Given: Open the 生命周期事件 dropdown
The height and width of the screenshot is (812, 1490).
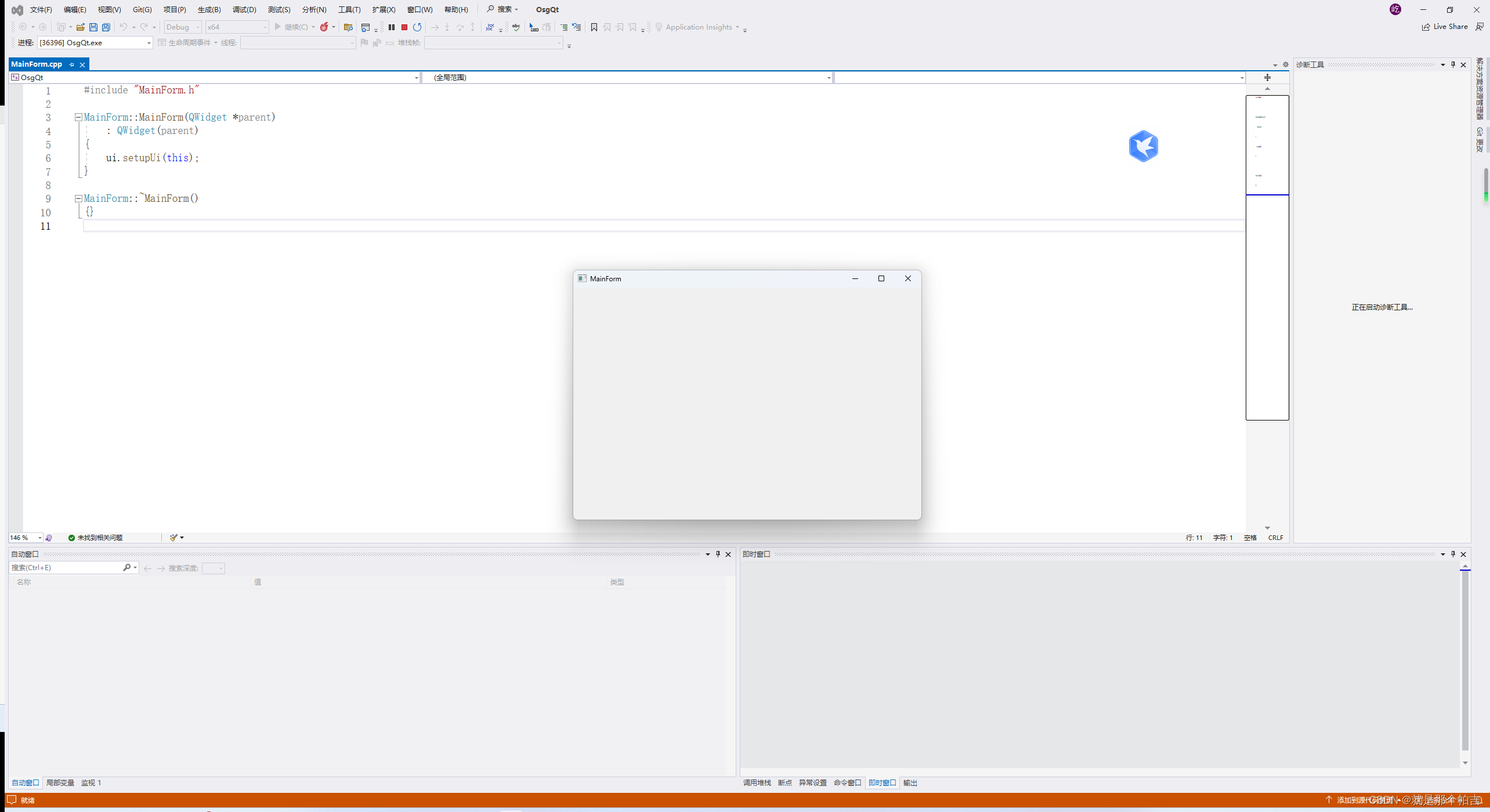Looking at the screenshot, I should click(188, 43).
